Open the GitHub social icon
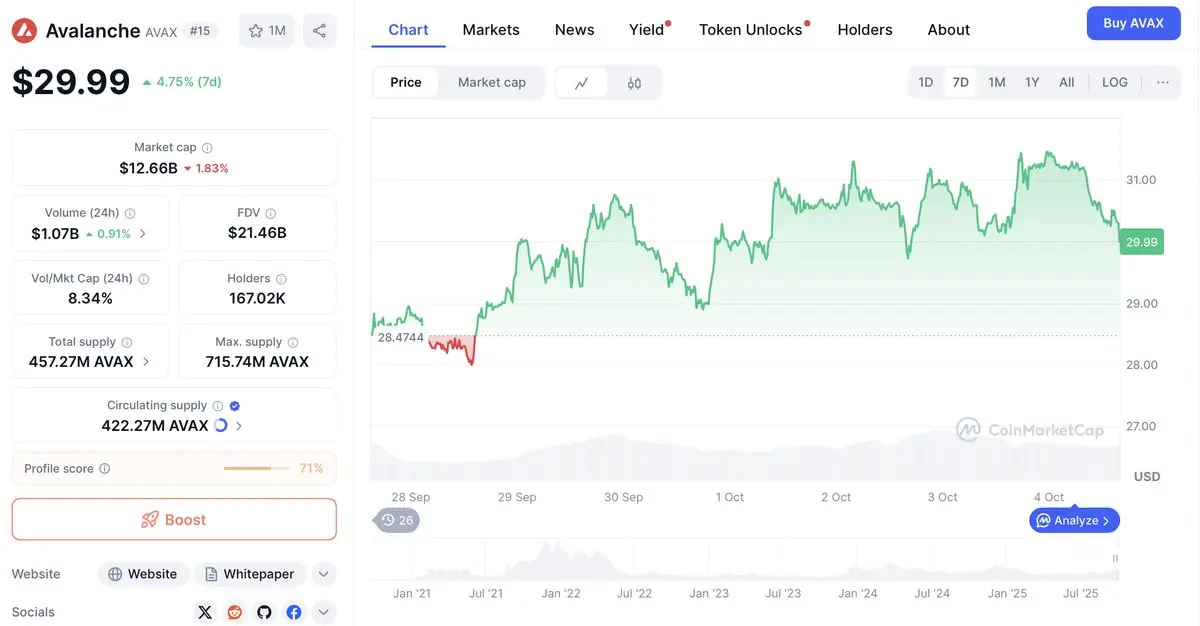This screenshot has height=626, width=1200. coord(264,612)
